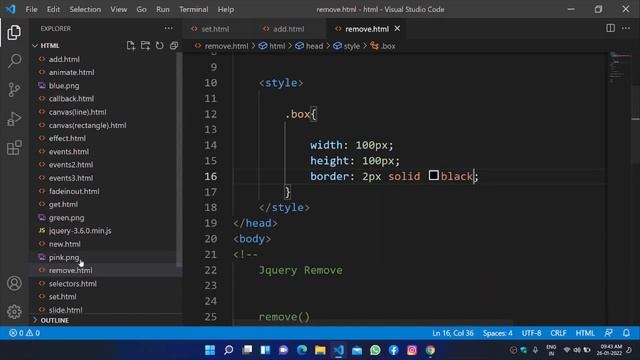The width and height of the screenshot is (640, 360).
Task: Open pink.png in Explorer
Action: (64, 257)
